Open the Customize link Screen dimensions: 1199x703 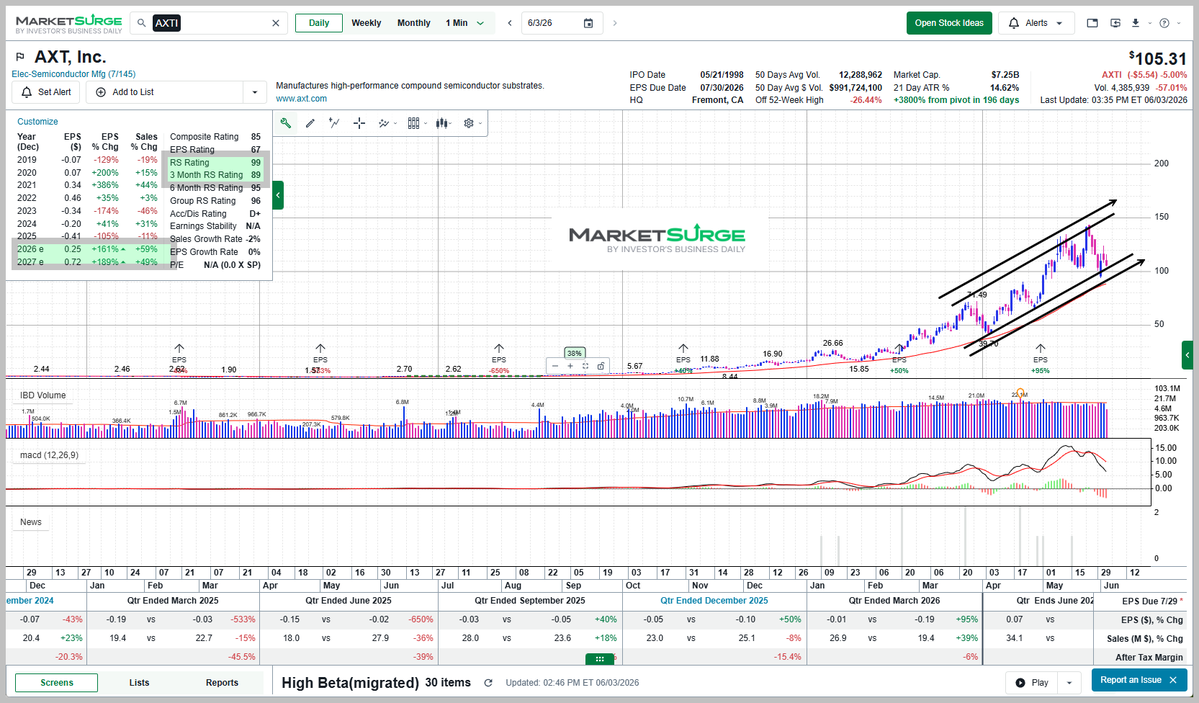(37, 122)
